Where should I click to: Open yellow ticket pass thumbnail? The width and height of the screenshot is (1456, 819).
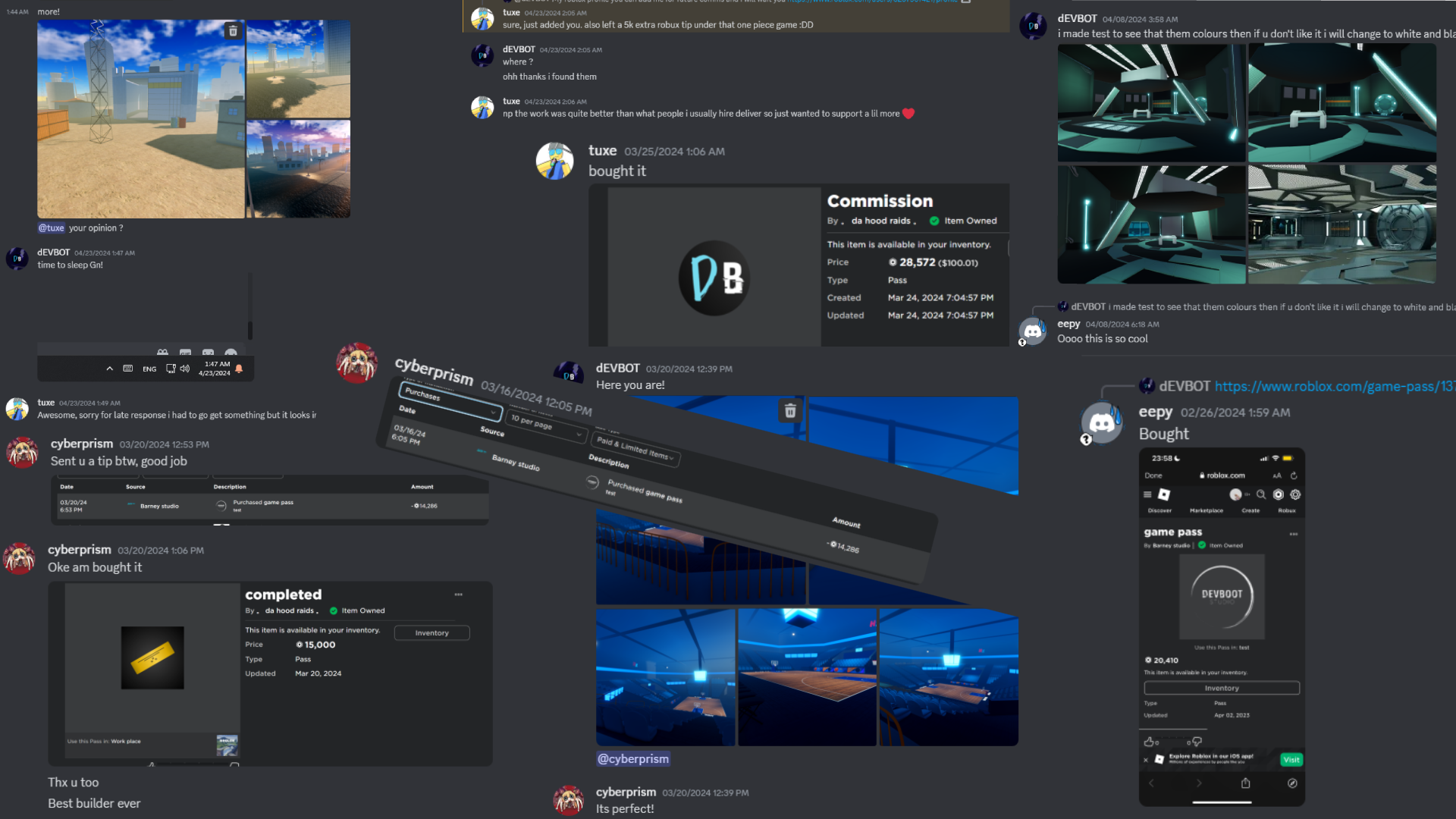pyautogui.click(x=152, y=658)
